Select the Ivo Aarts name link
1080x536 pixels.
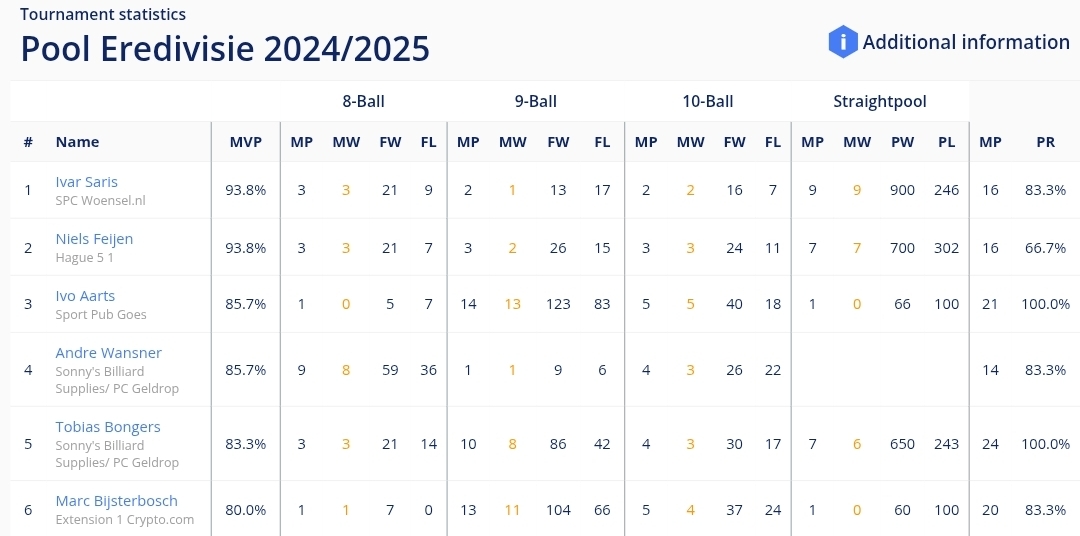[85, 296]
